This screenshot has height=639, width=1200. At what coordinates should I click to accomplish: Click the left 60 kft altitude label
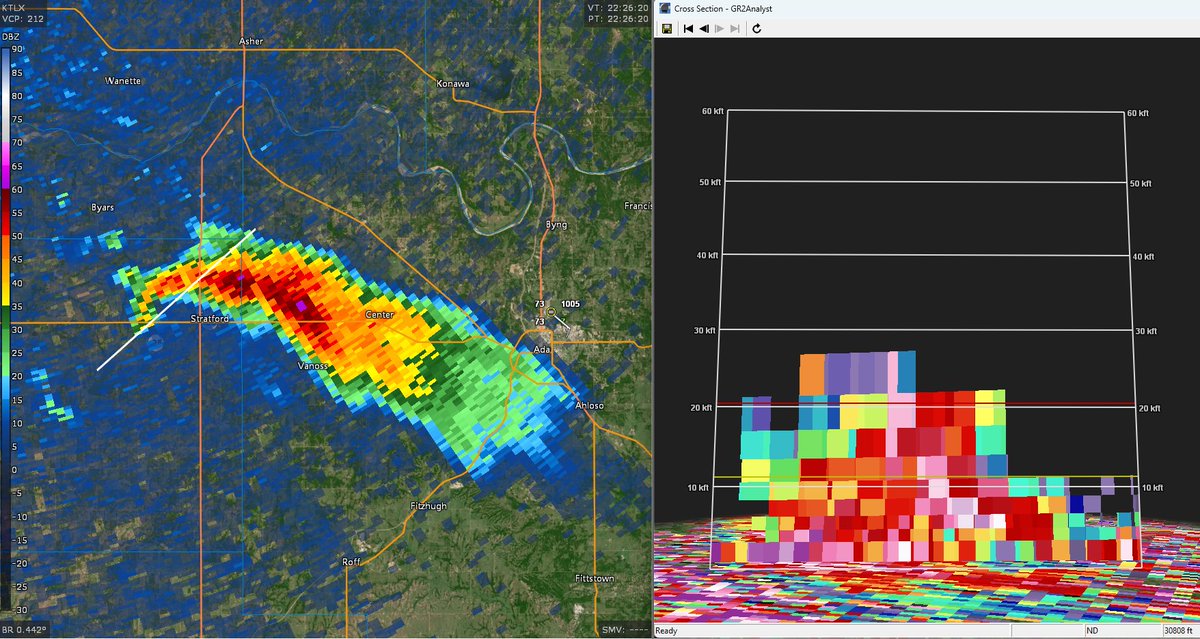pyautogui.click(x=711, y=112)
